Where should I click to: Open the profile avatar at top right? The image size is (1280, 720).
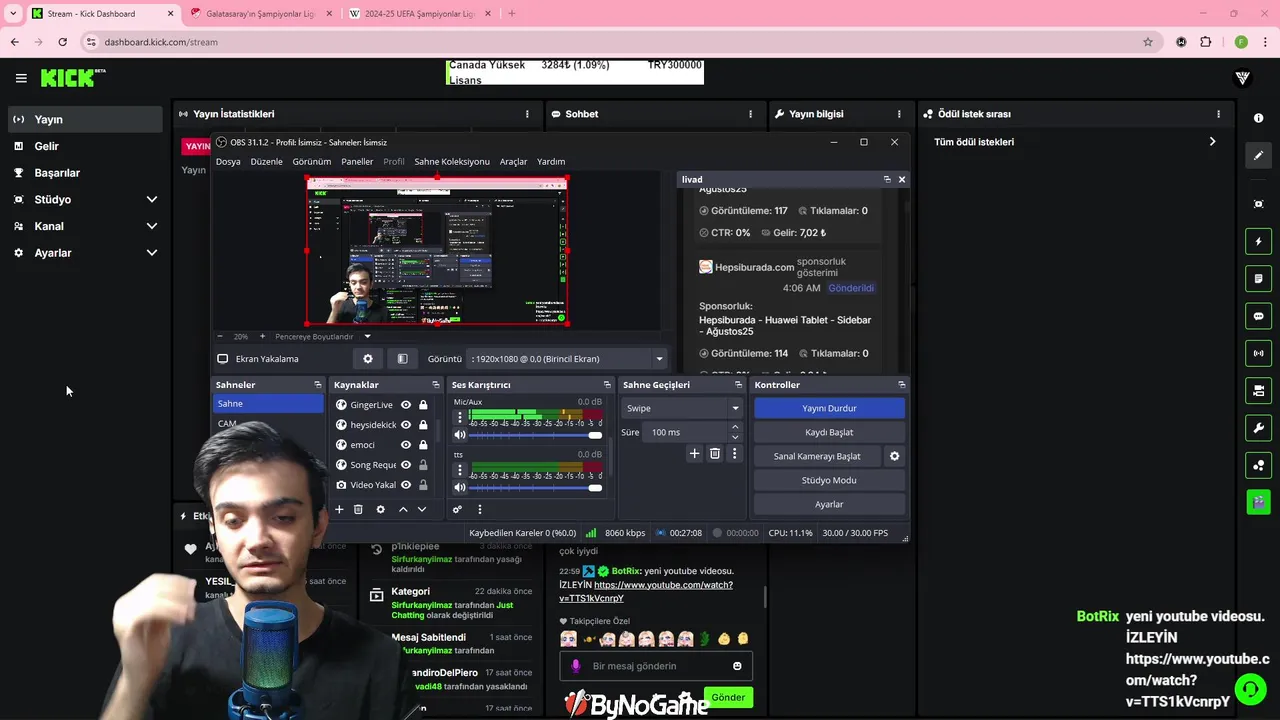point(1243,78)
